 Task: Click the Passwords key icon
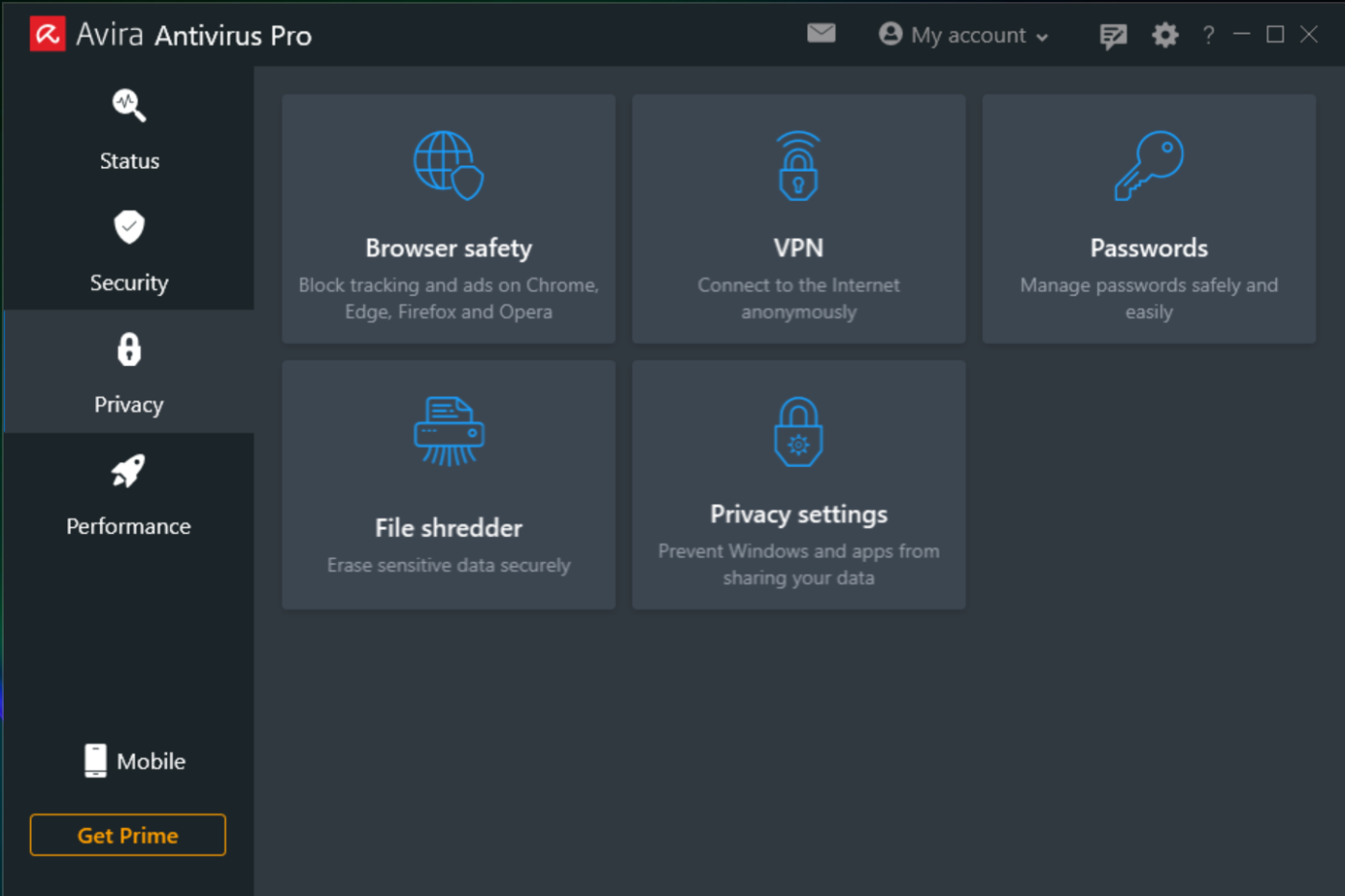pyautogui.click(x=1148, y=164)
